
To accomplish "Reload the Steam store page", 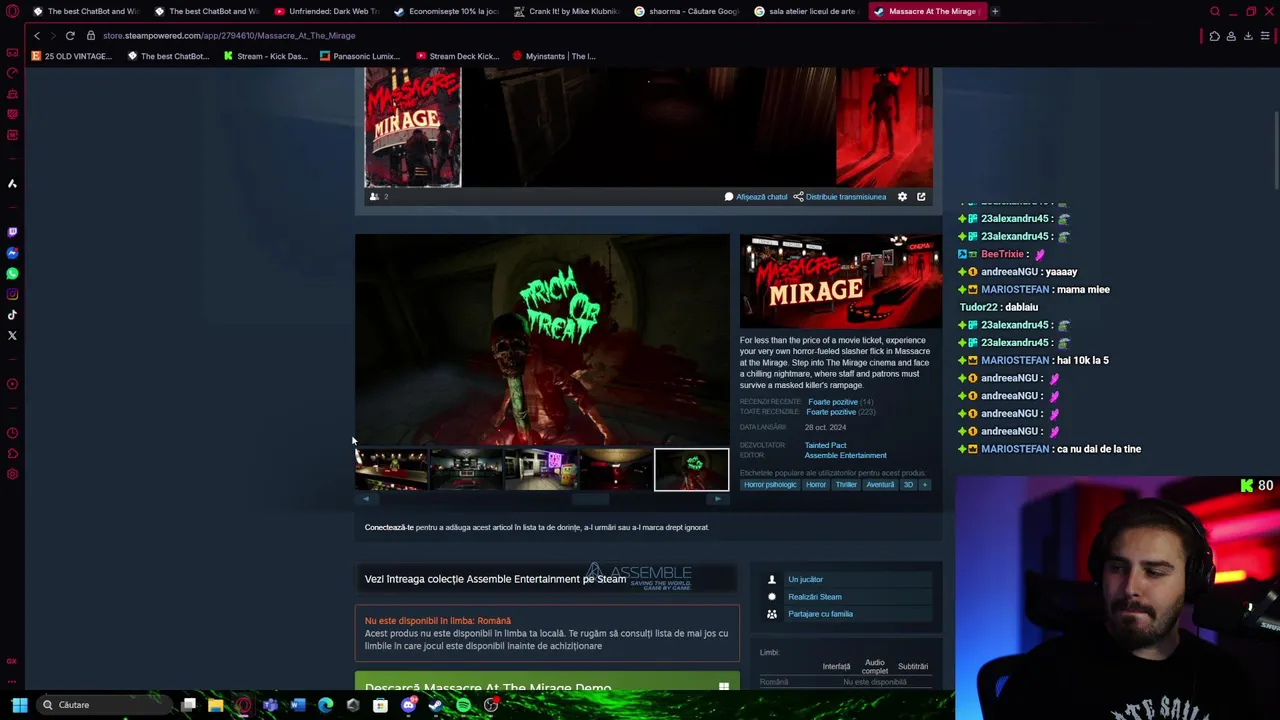I will pos(70,35).
